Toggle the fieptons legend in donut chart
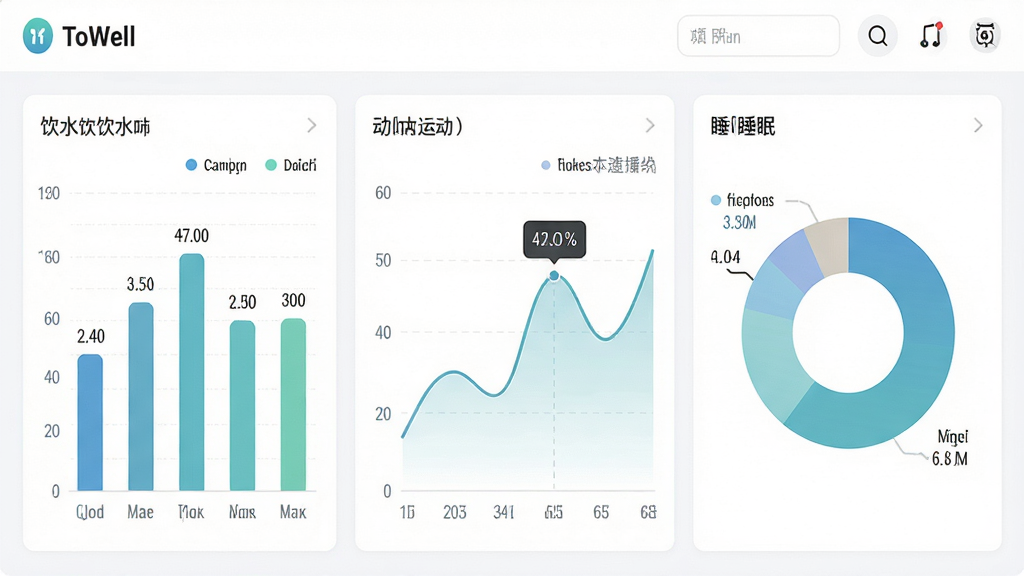 pyautogui.click(x=743, y=200)
